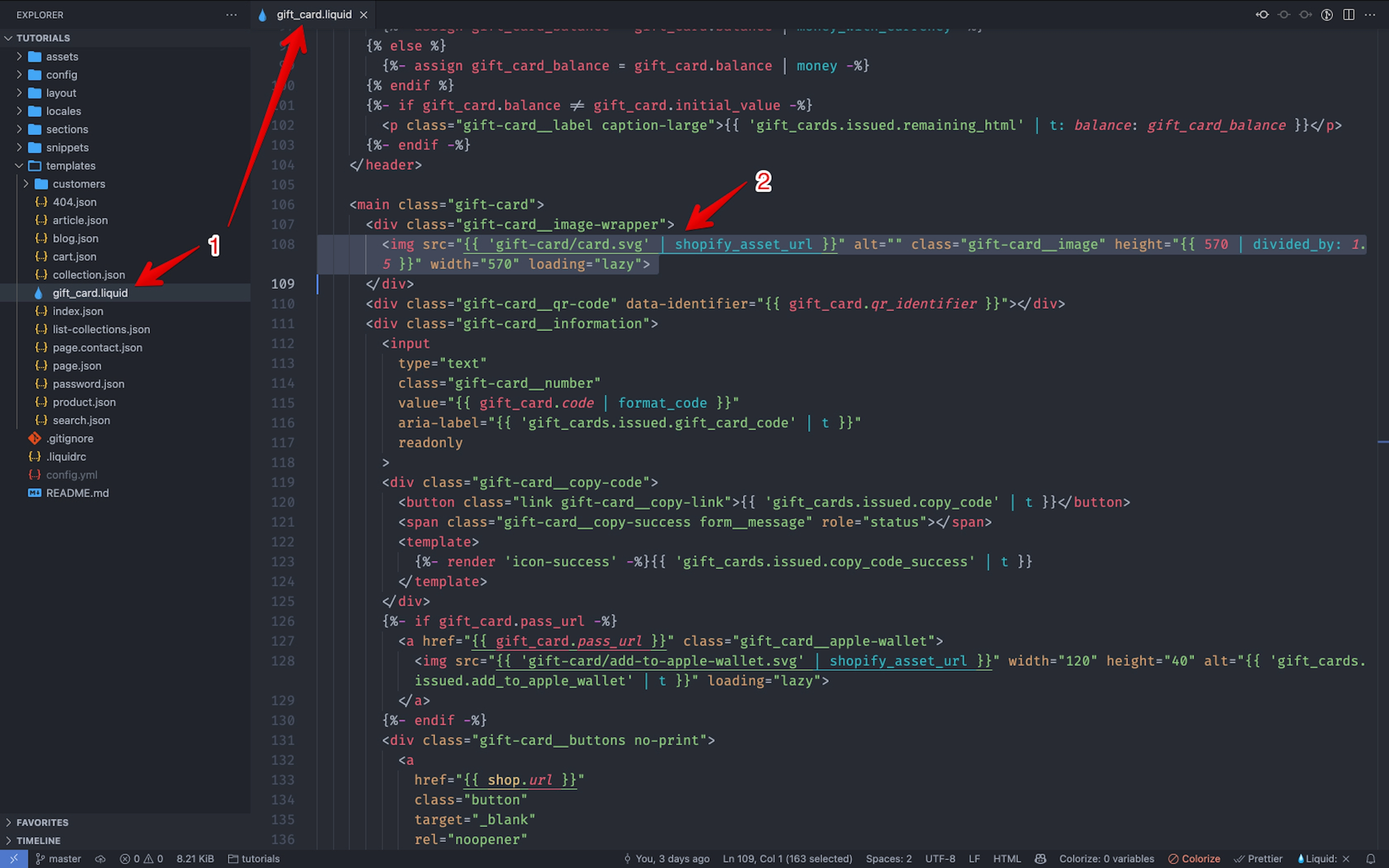The height and width of the screenshot is (868, 1389).
Task: Click the 8.21 KiB file size indicator
Action: 195,859
